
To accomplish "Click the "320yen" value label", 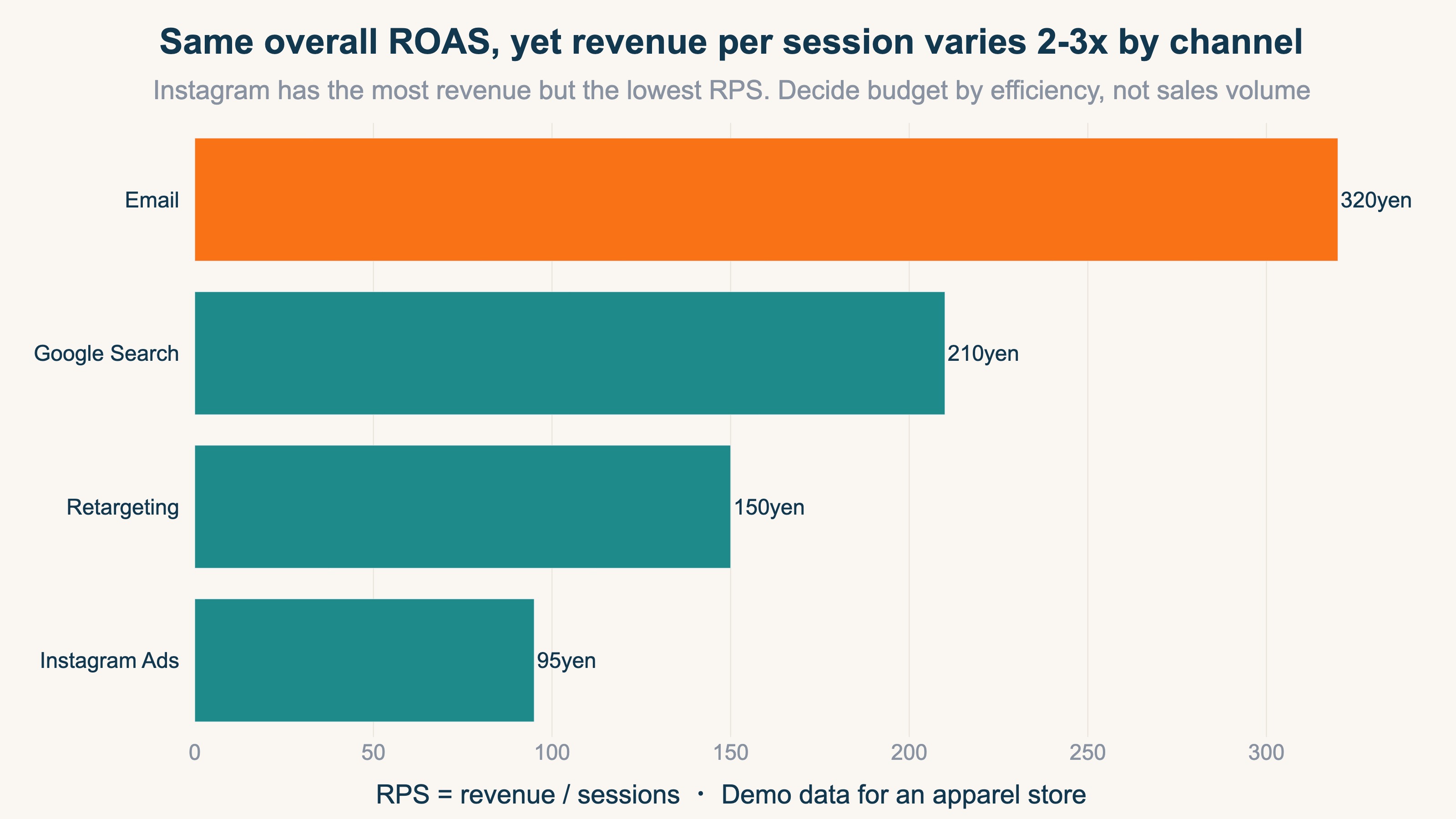I will 1376,200.
